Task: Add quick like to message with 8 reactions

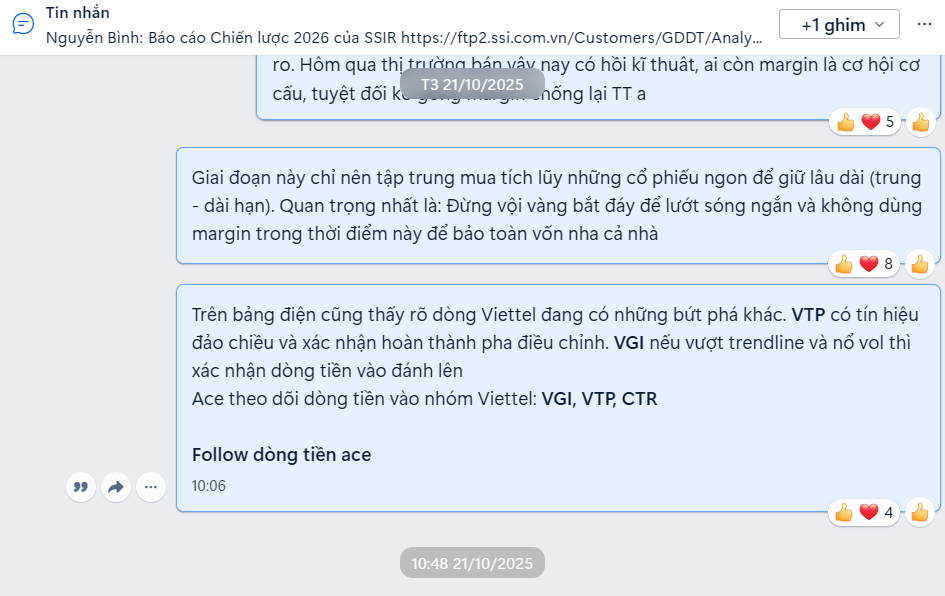Action: click(x=920, y=264)
